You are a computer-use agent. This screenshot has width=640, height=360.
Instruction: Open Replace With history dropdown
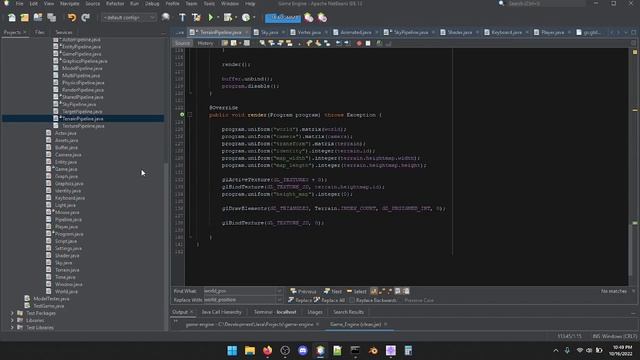279,300
